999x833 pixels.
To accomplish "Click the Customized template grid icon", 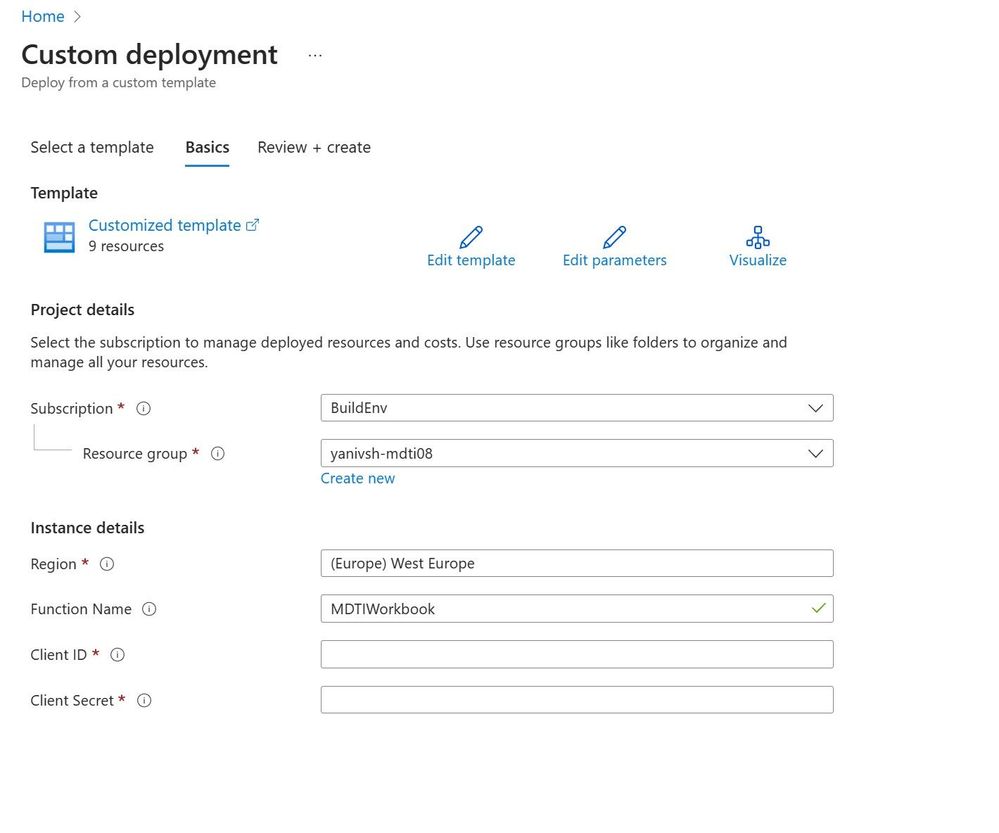I will (x=59, y=237).
